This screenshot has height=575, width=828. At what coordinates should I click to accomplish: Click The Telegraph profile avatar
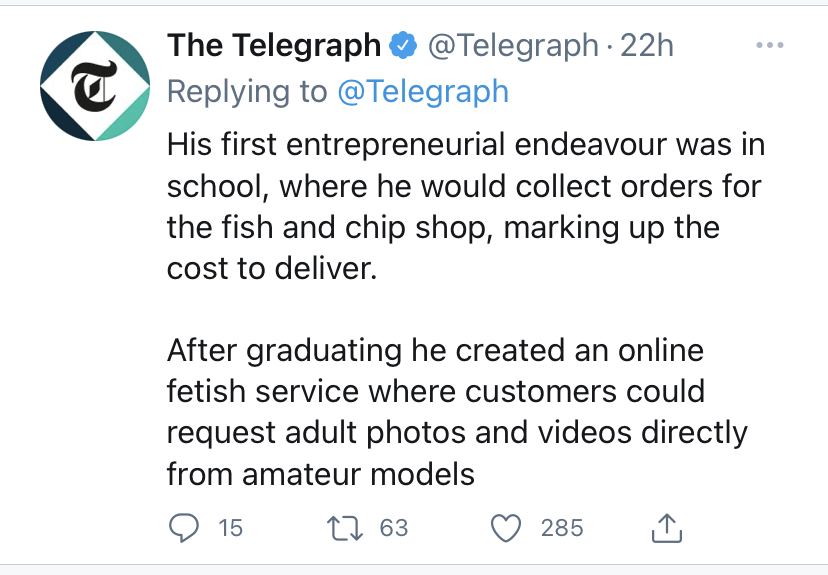[95, 86]
